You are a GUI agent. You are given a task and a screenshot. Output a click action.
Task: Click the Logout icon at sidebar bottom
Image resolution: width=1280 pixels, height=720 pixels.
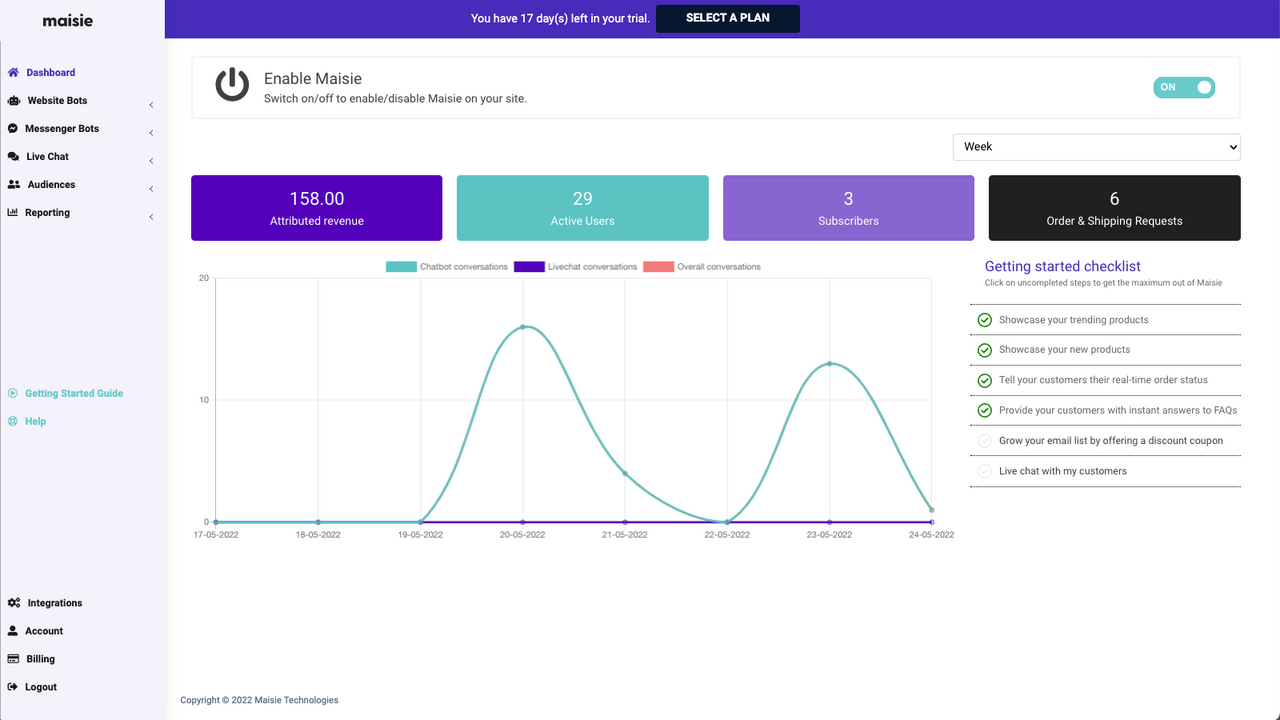pyautogui.click(x=13, y=686)
